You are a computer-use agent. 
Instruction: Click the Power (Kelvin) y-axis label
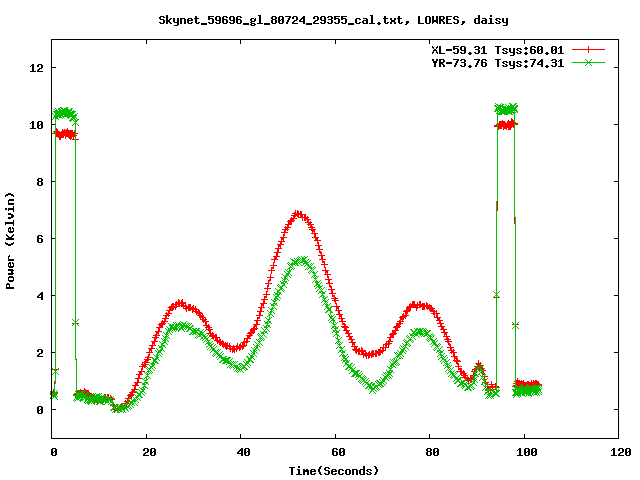(x=10, y=240)
